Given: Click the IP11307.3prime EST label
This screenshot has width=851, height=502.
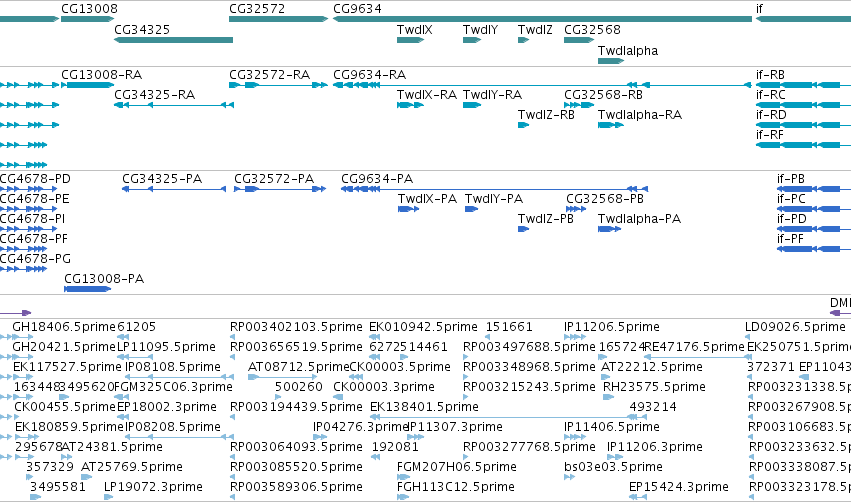Looking at the screenshot, I should click(x=455, y=427).
